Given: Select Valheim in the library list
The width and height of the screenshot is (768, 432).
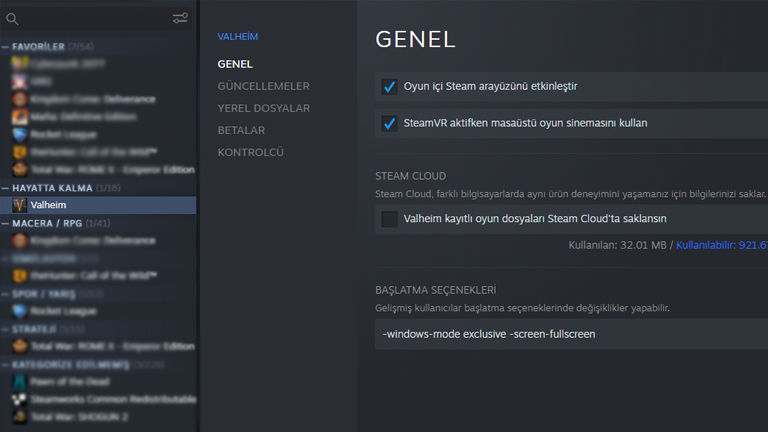Looking at the screenshot, I should tap(98, 205).
